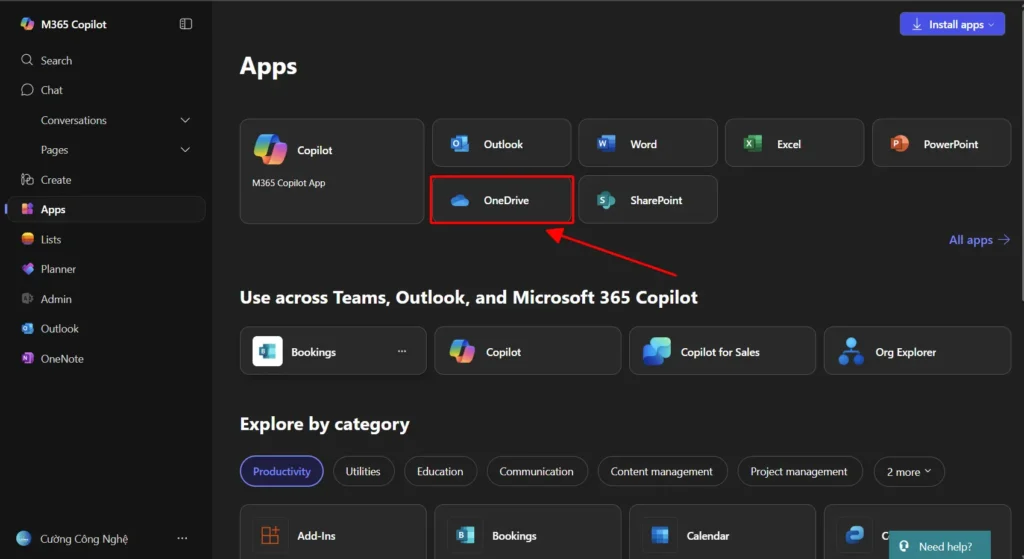This screenshot has height=559, width=1024.
Task: Launch the OneDrive app tile
Action: [x=502, y=200]
